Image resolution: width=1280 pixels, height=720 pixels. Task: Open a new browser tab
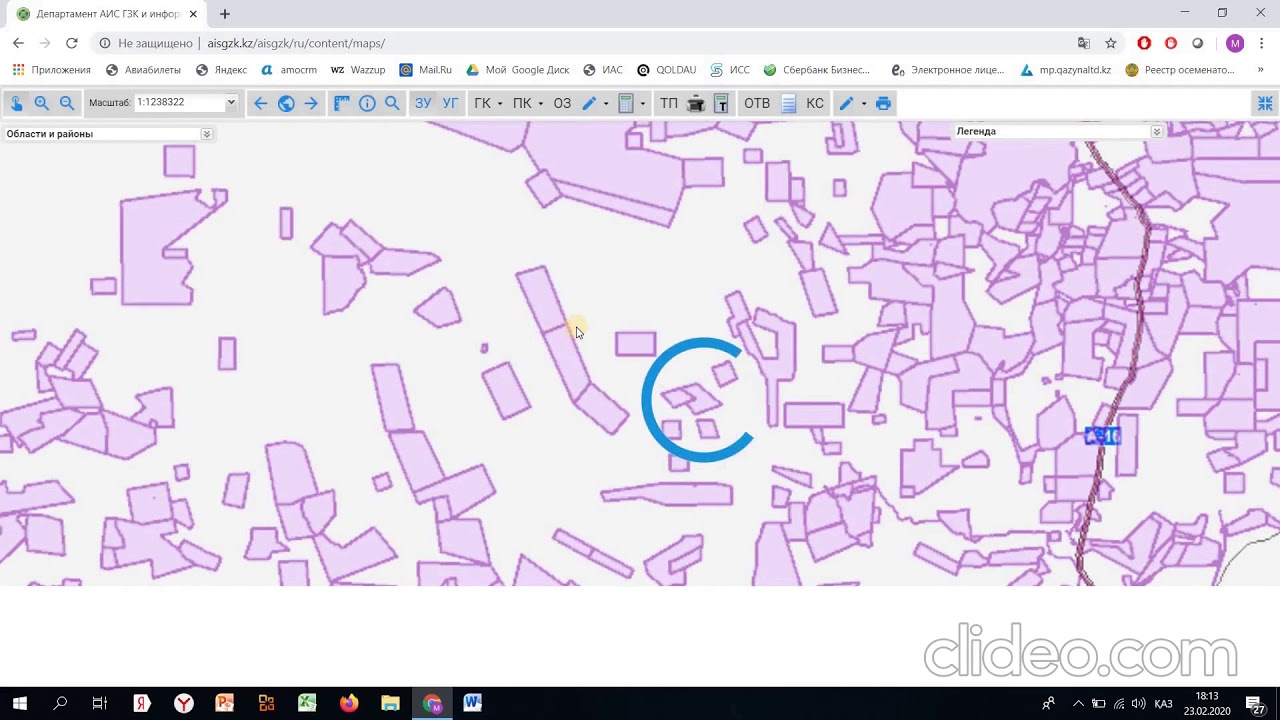click(224, 14)
